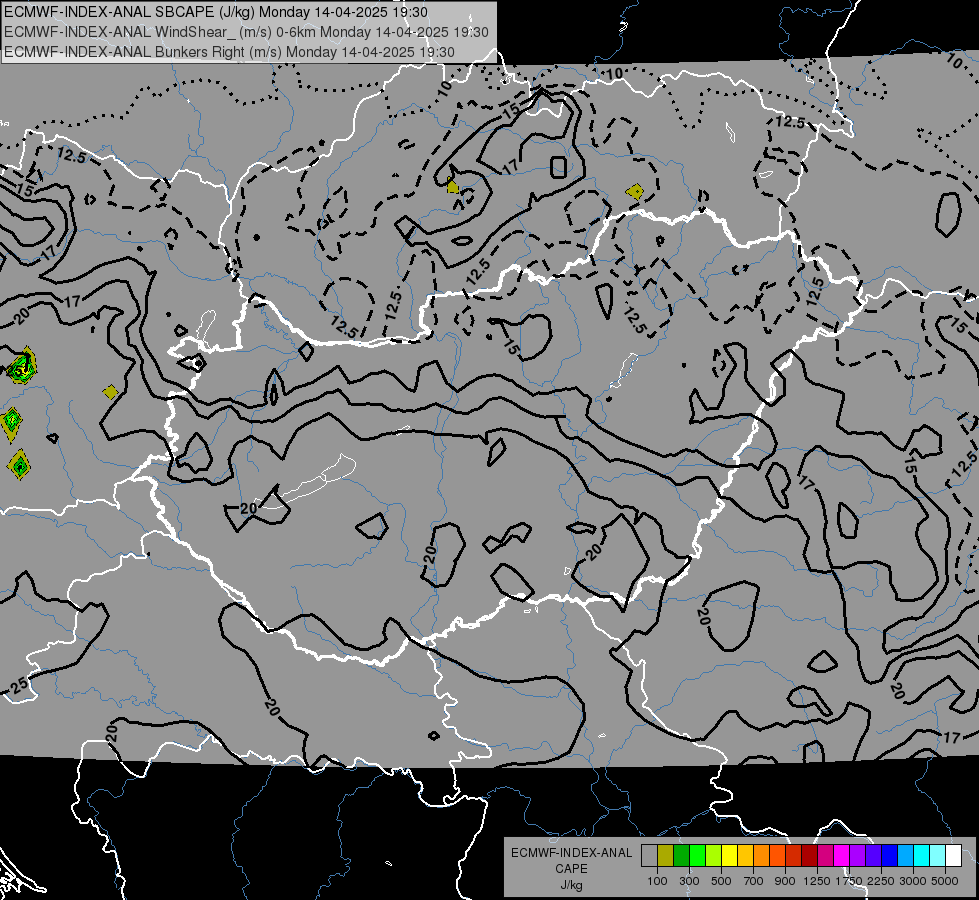Screen dimensions: 979x900
Task: Click the 3000 legend tick value
Action: tap(913, 881)
